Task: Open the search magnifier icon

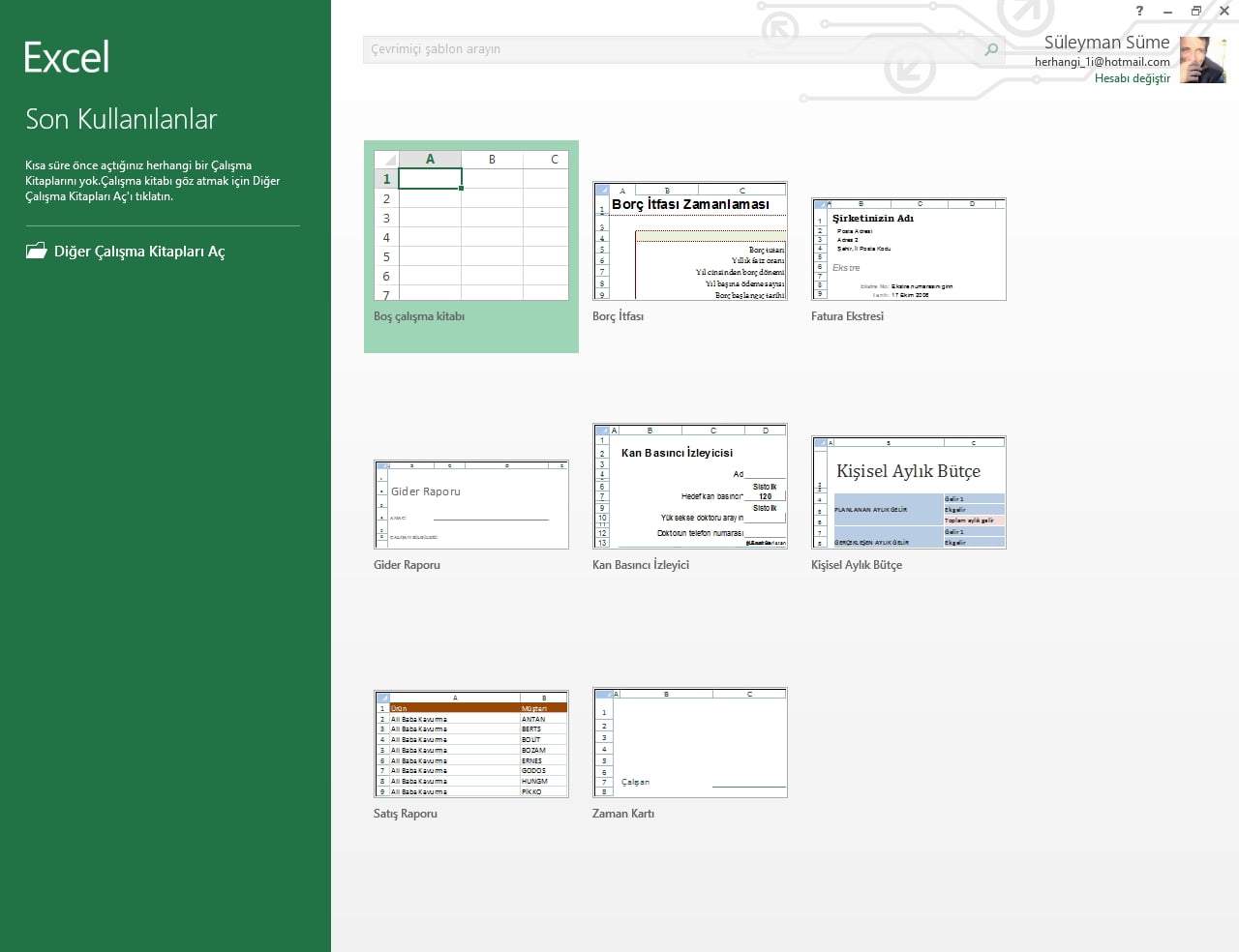Action: pos(989,48)
